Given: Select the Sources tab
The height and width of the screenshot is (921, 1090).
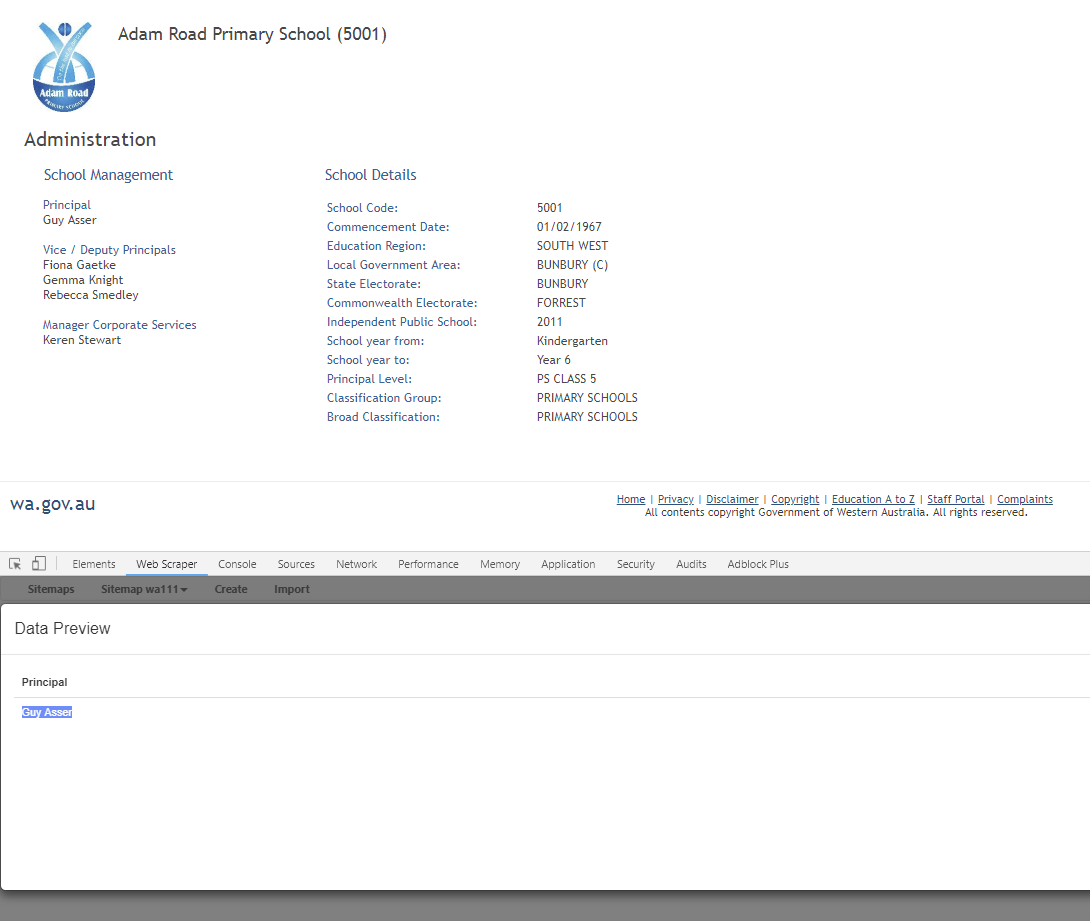Looking at the screenshot, I should 296,564.
